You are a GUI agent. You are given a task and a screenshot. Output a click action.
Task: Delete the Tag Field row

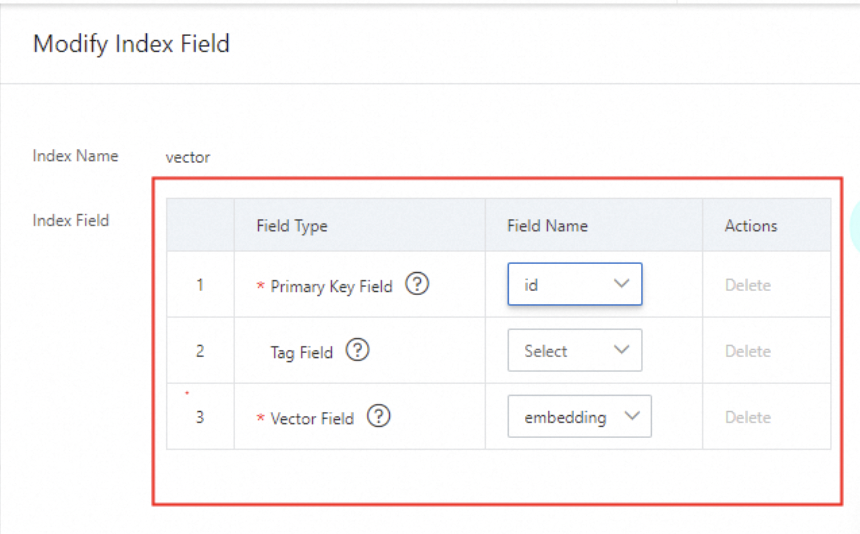click(747, 351)
